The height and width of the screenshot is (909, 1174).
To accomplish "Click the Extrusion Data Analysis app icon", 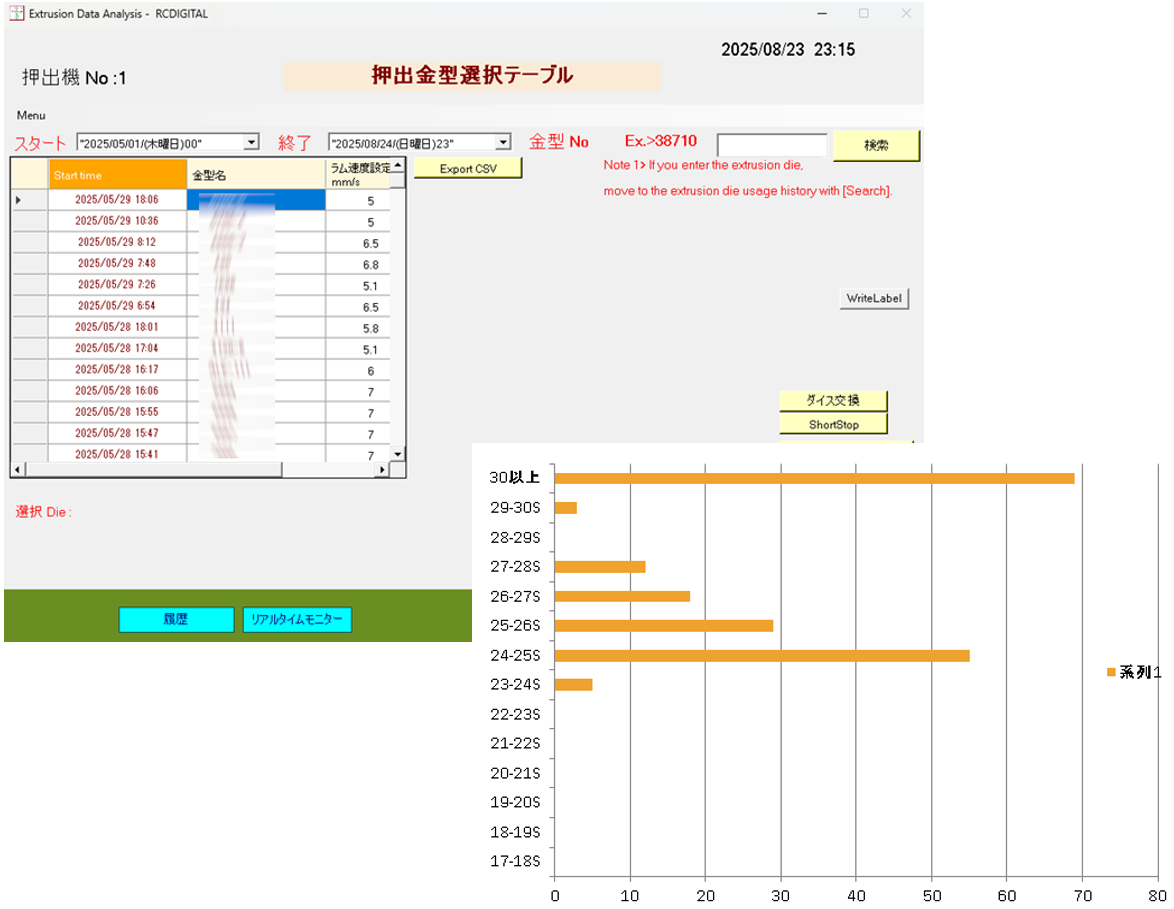I will pyautogui.click(x=17, y=14).
